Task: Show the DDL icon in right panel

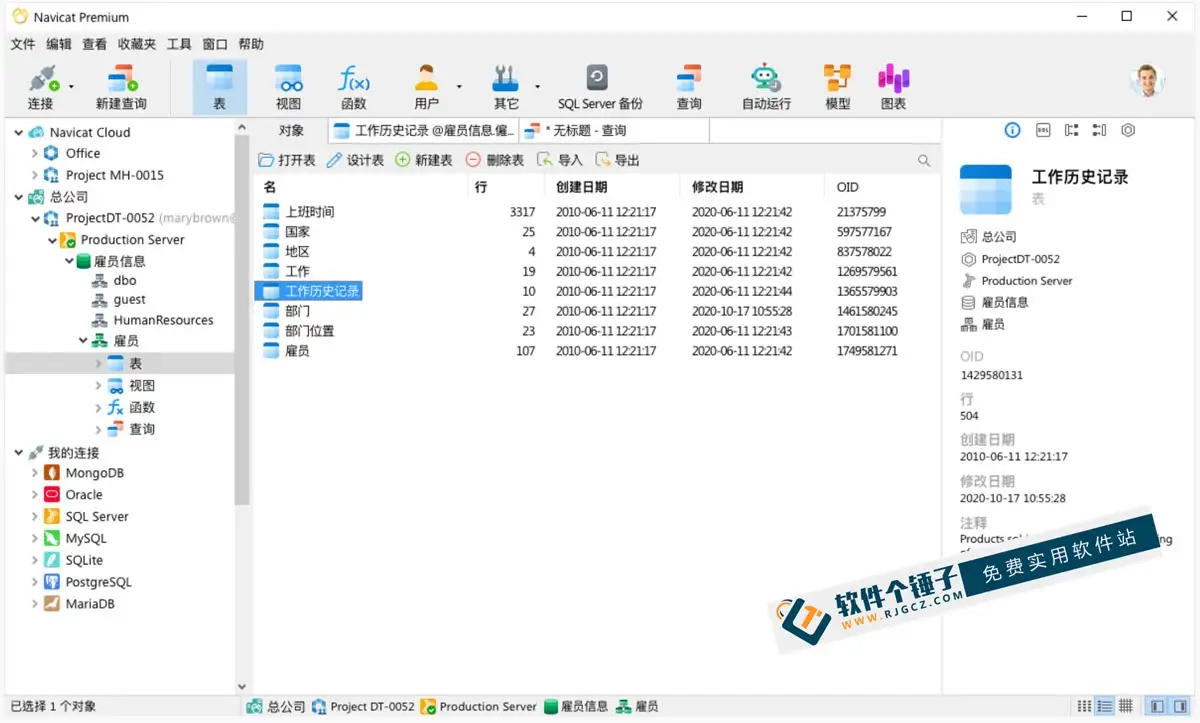Action: pyautogui.click(x=1042, y=130)
